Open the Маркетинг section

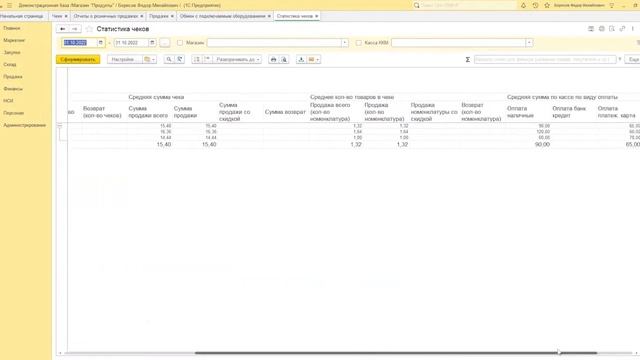[14, 40]
